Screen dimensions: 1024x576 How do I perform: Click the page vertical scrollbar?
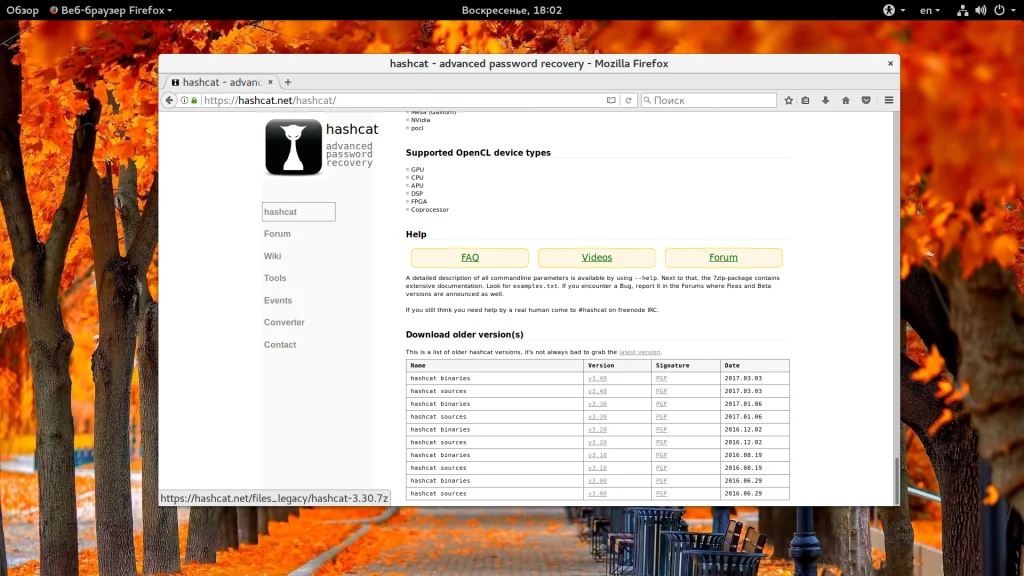[895, 480]
